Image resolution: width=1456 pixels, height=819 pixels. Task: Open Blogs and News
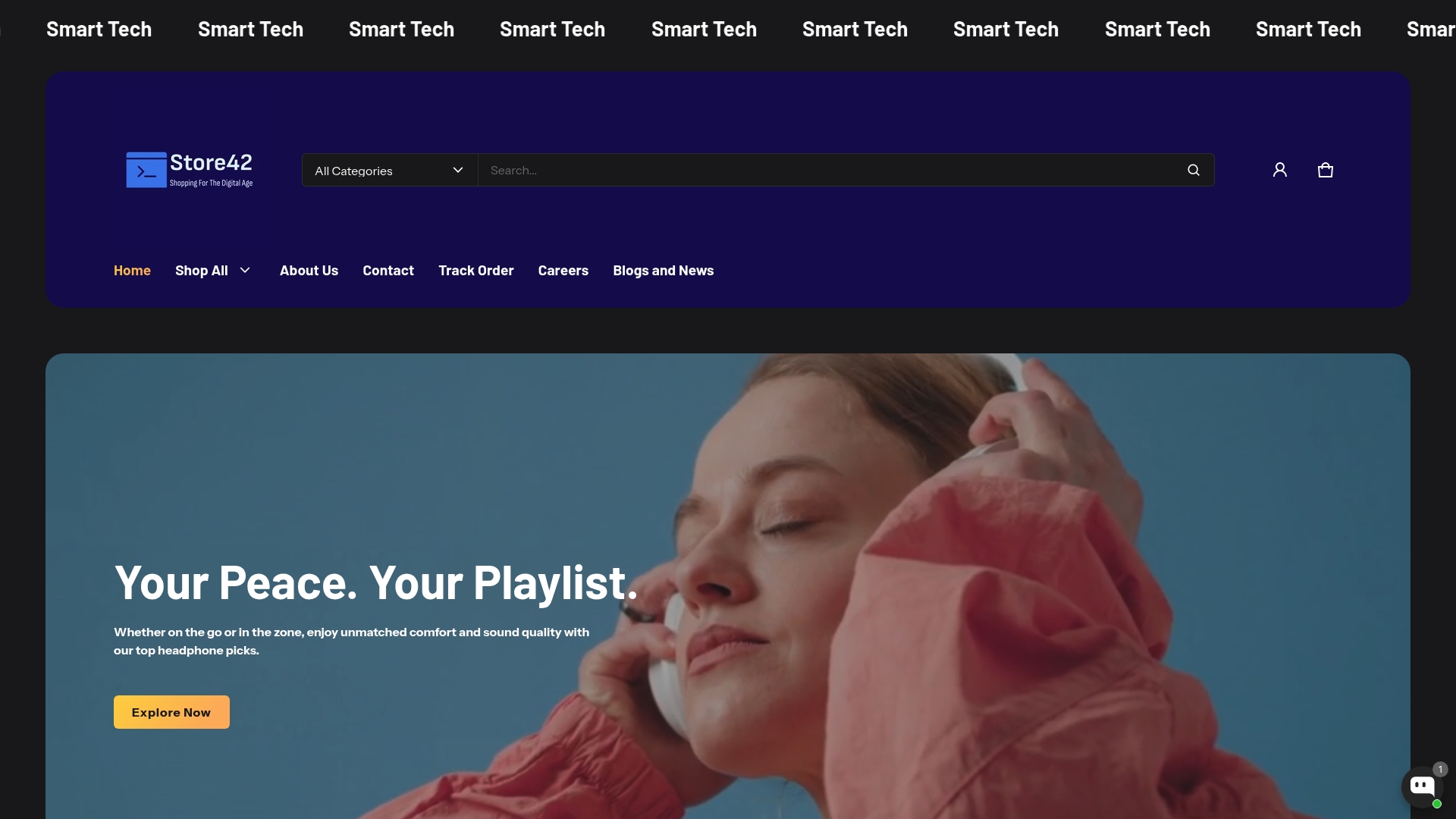[663, 271]
